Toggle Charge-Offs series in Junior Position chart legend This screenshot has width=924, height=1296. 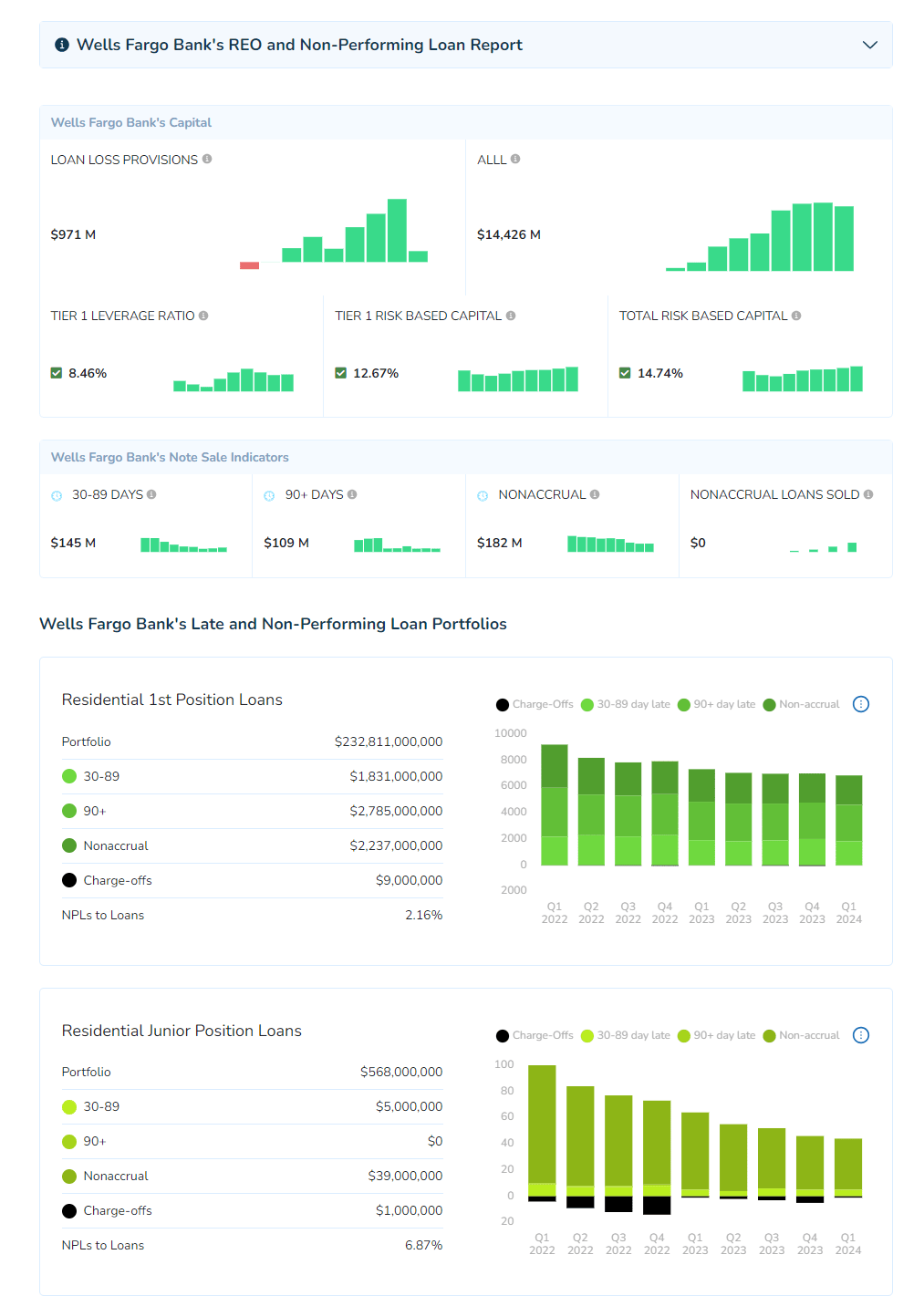point(535,1035)
